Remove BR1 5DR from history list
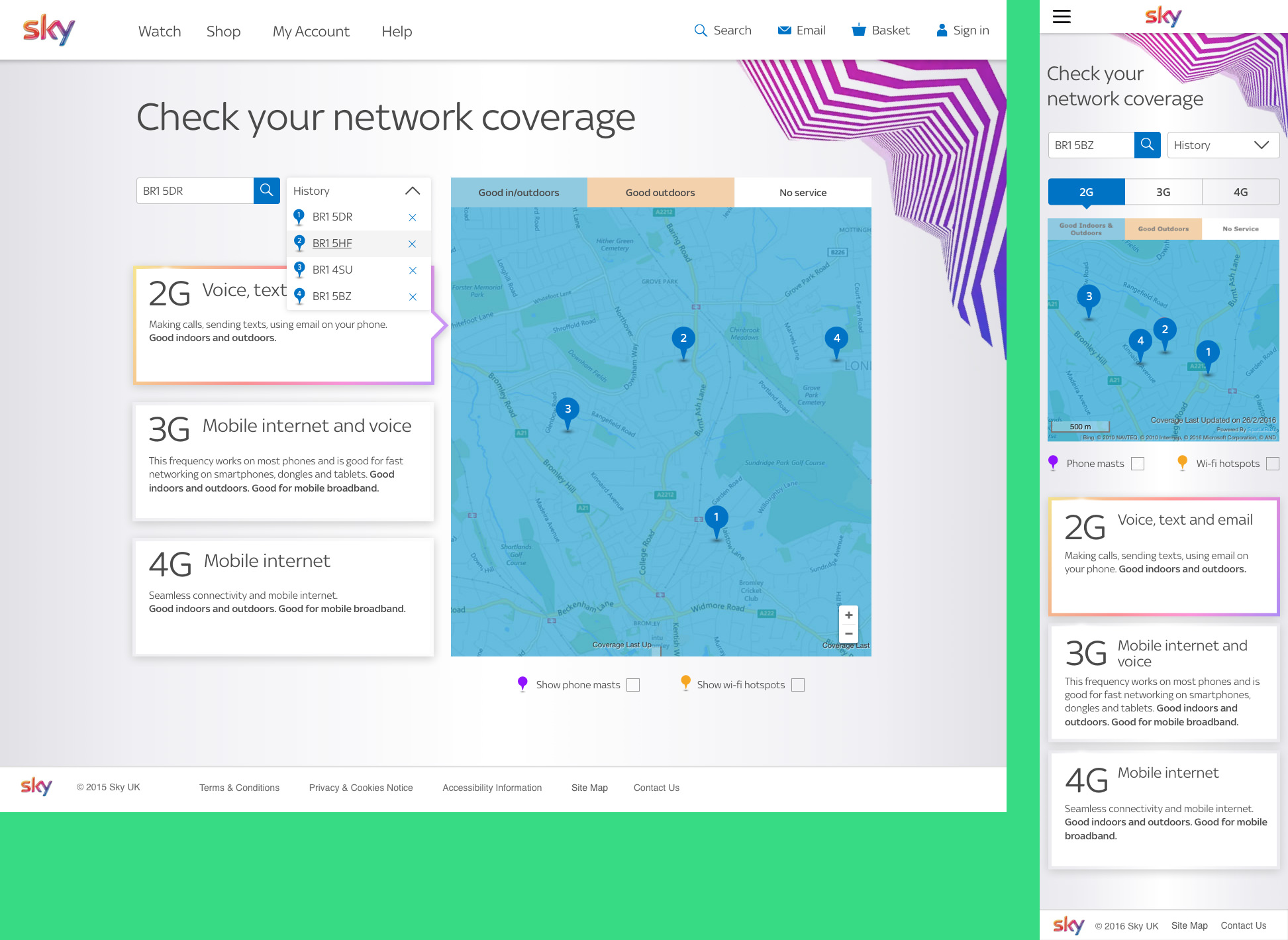This screenshot has width=1288, height=940. click(413, 217)
